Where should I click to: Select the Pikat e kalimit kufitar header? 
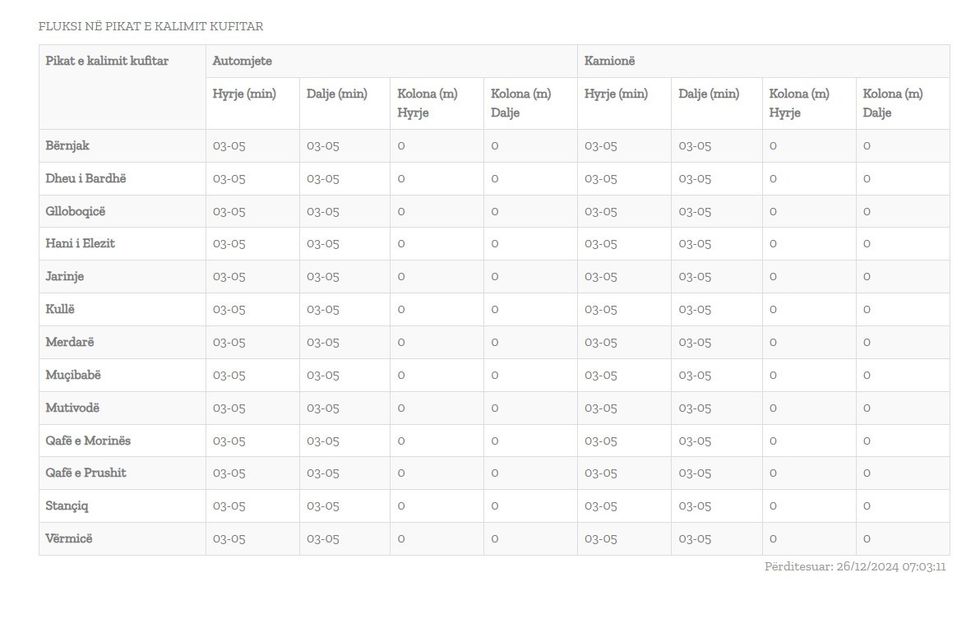pyautogui.click(x=107, y=61)
